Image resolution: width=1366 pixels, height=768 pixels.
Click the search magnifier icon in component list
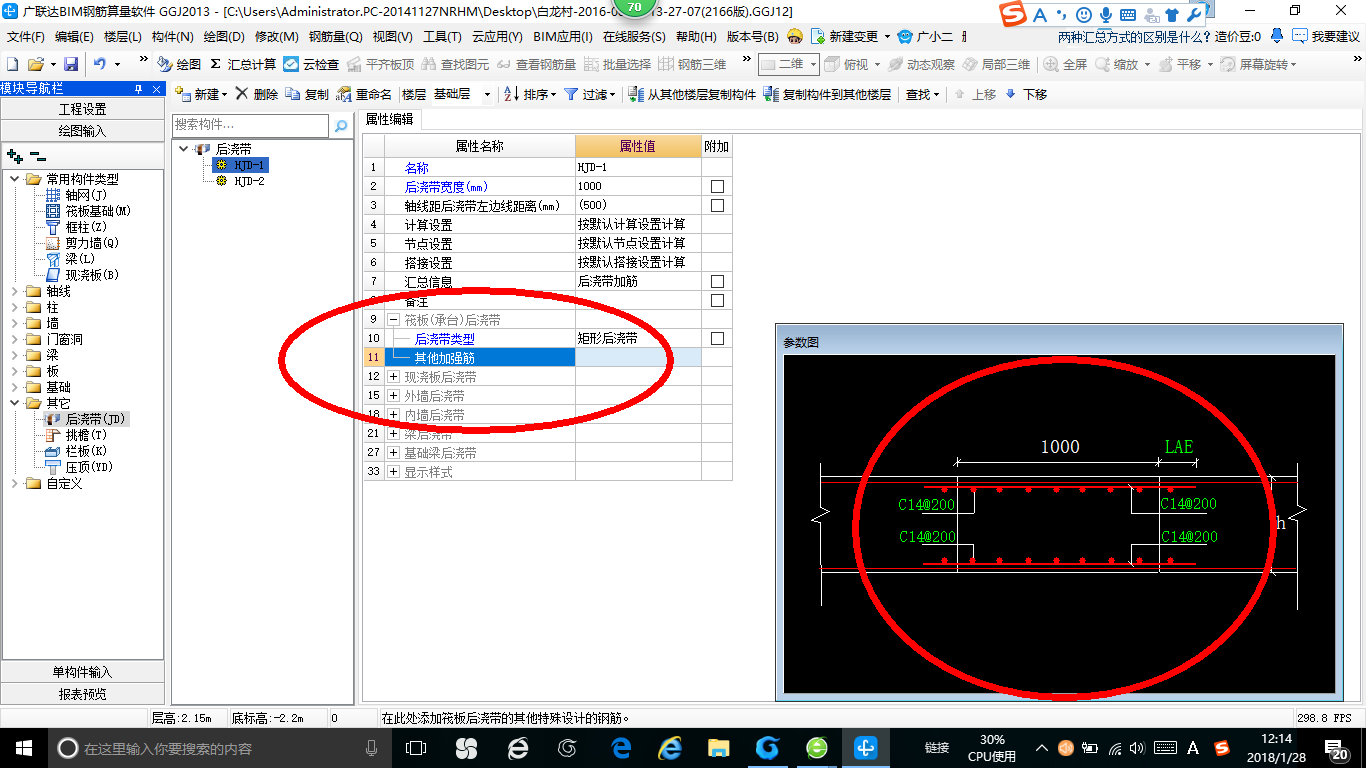coord(341,126)
